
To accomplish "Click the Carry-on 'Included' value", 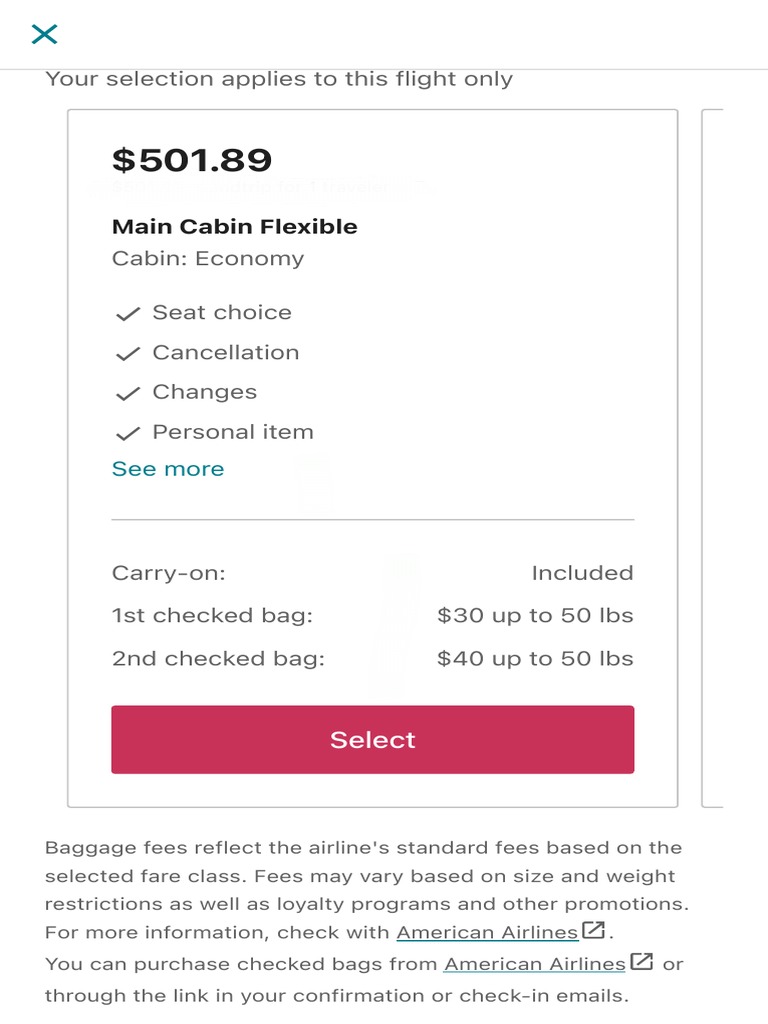I will pos(582,573).
